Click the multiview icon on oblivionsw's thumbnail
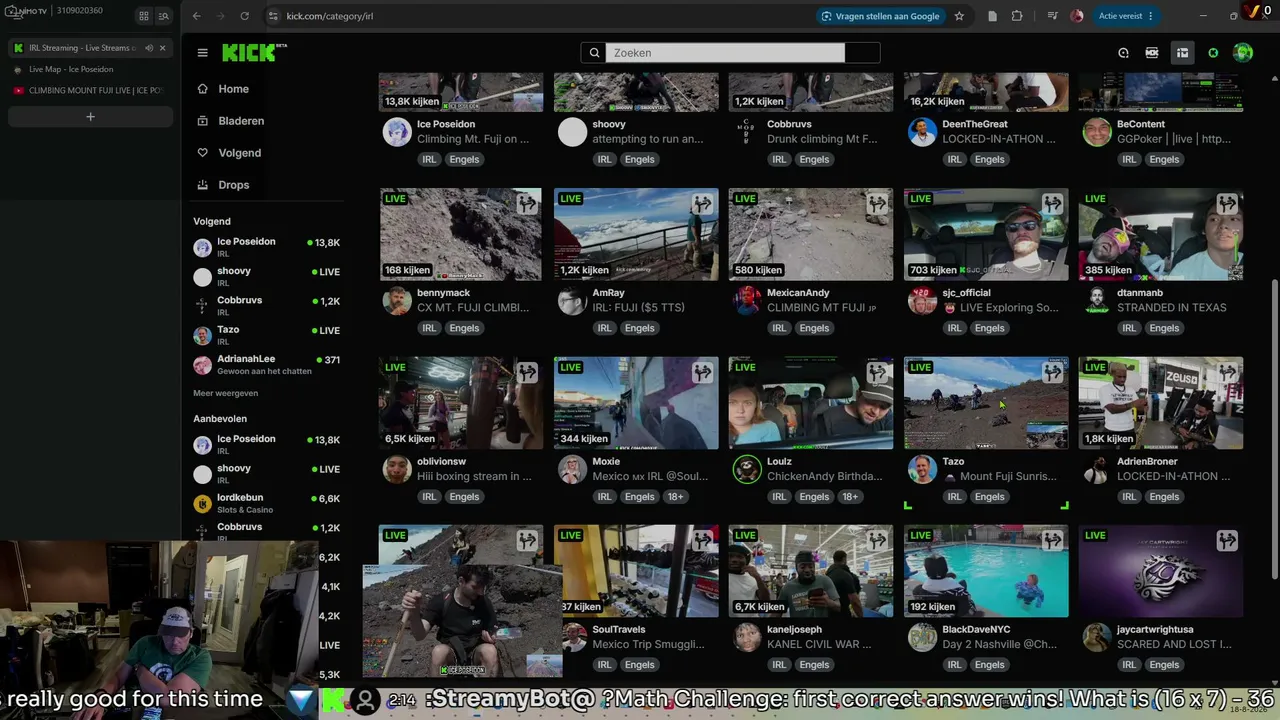This screenshot has height=720, width=1280. pyautogui.click(x=527, y=372)
